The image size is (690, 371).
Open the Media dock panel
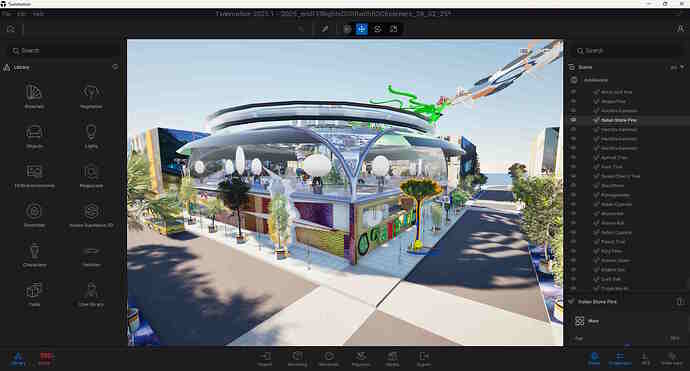point(393,359)
